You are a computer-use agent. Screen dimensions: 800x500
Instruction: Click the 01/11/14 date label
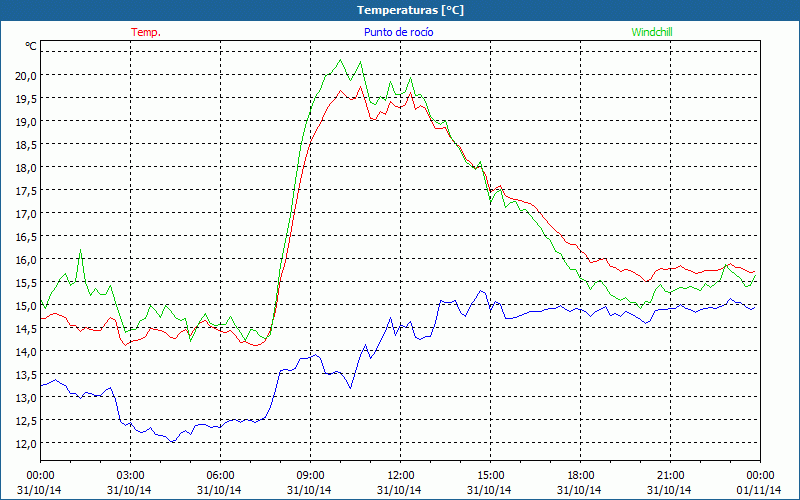tap(759, 490)
